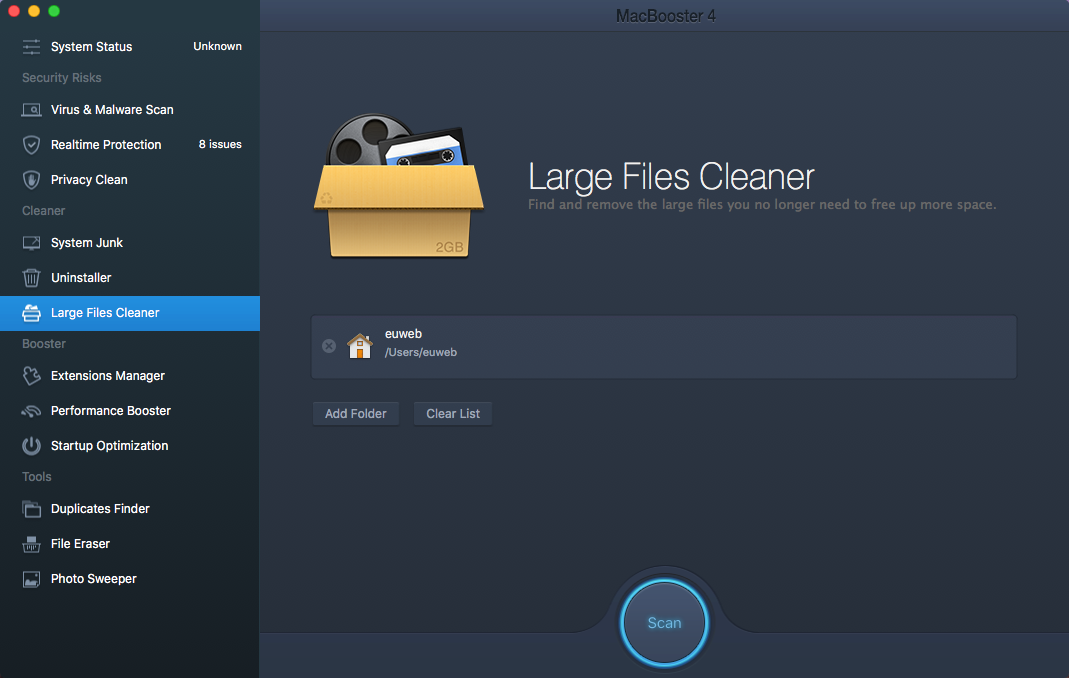Click the 'Find and remove the large files' description
The width and height of the screenshot is (1069, 678).
[x=762, y=205]
